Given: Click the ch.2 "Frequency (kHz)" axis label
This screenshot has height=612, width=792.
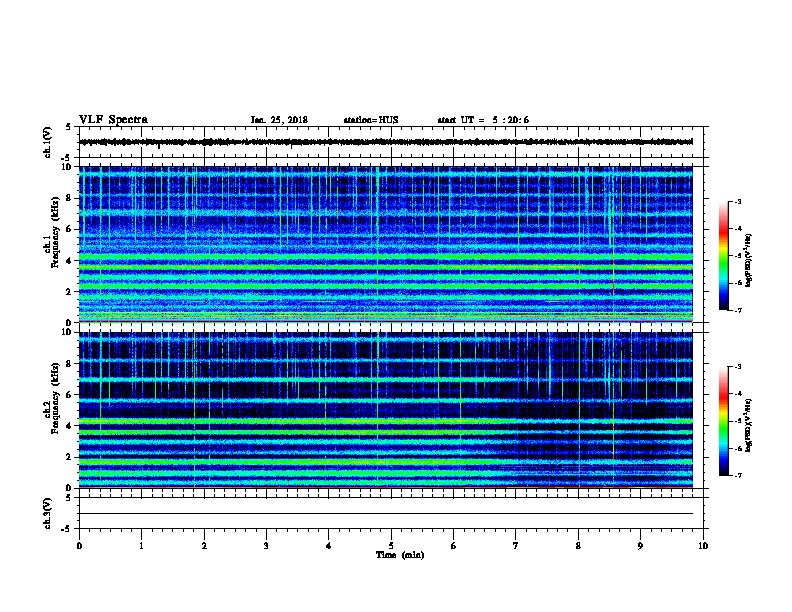Looking at the screenshot, I should 55,399.
